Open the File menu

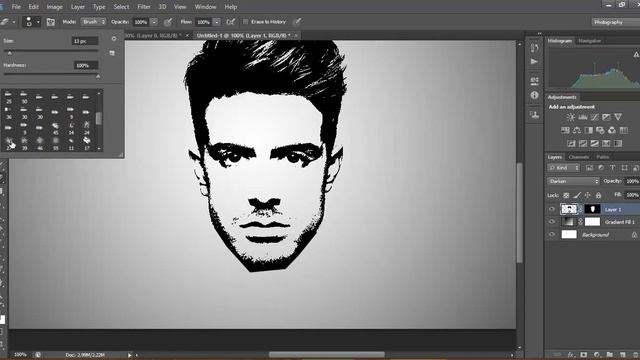tap(16, 7)
